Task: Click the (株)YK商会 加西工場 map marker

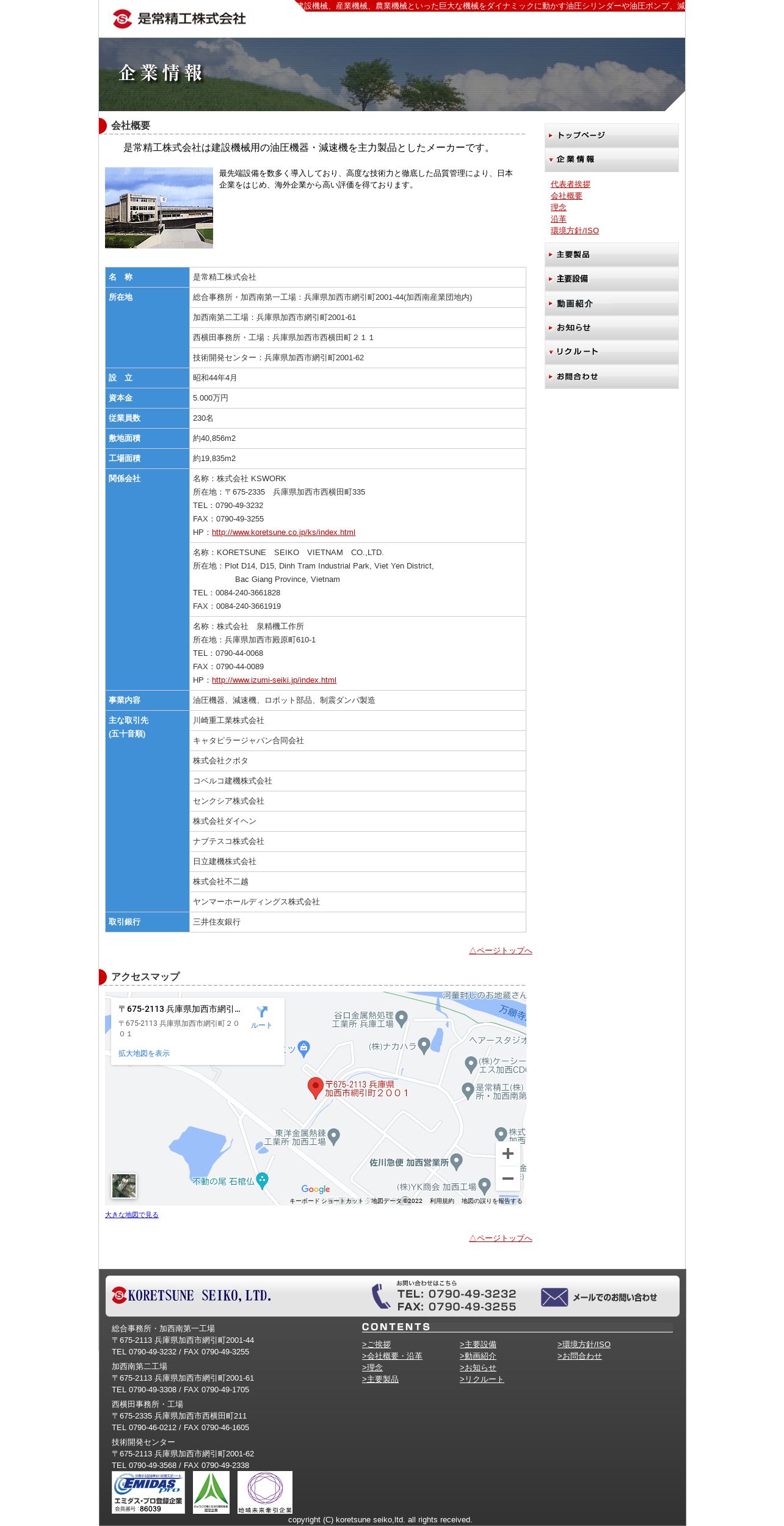Action: click(x=484, y=1186)
